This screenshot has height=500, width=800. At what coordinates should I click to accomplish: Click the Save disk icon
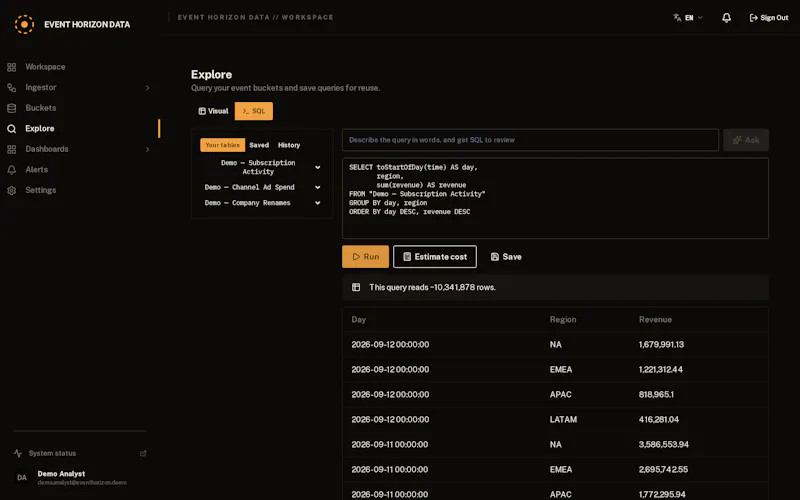point(495,257)
